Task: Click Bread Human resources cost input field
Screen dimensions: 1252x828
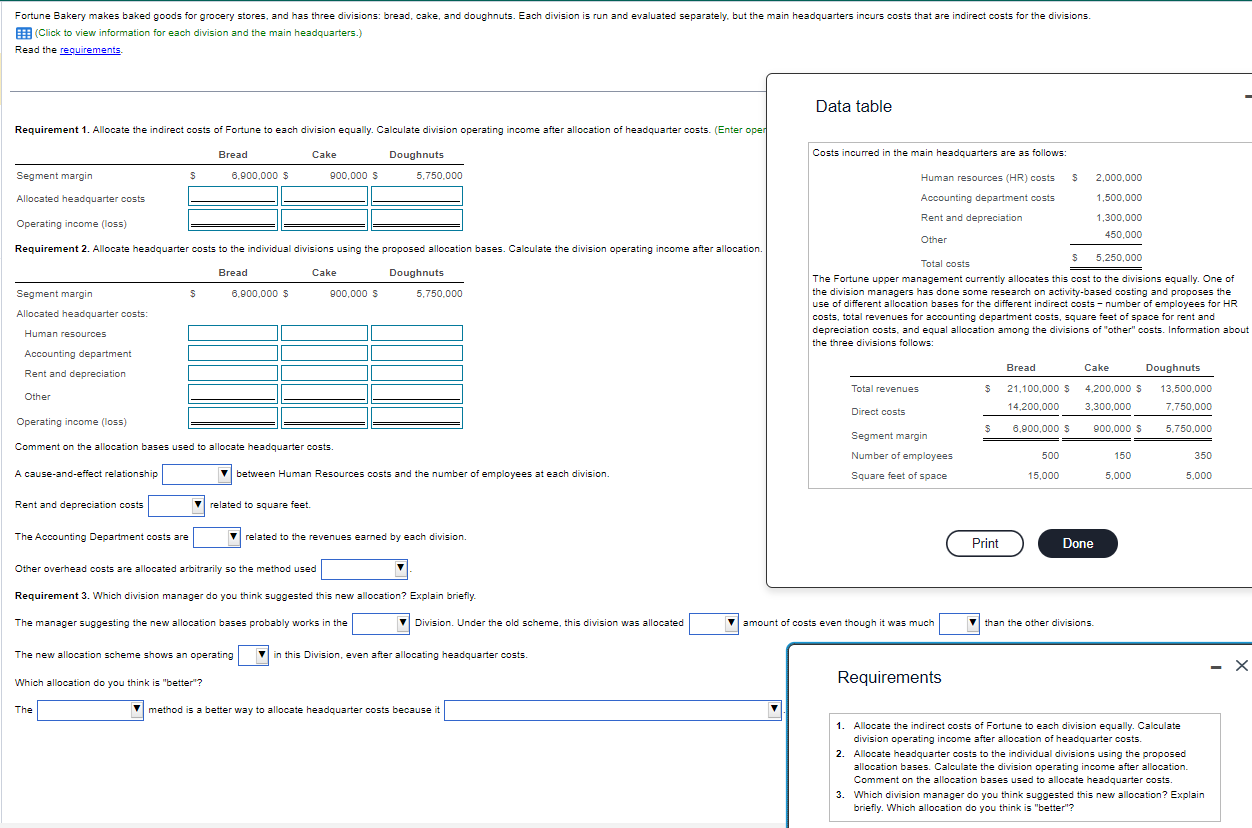Action: 233,333
